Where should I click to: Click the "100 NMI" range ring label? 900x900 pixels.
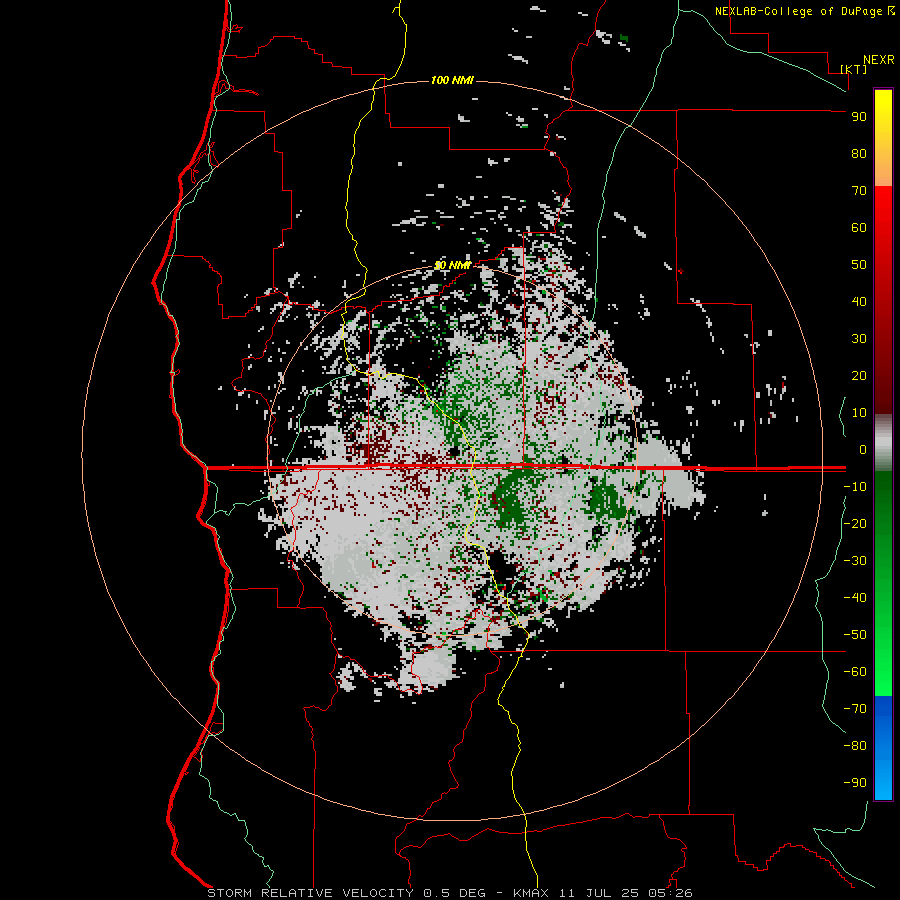pos(452,80)
